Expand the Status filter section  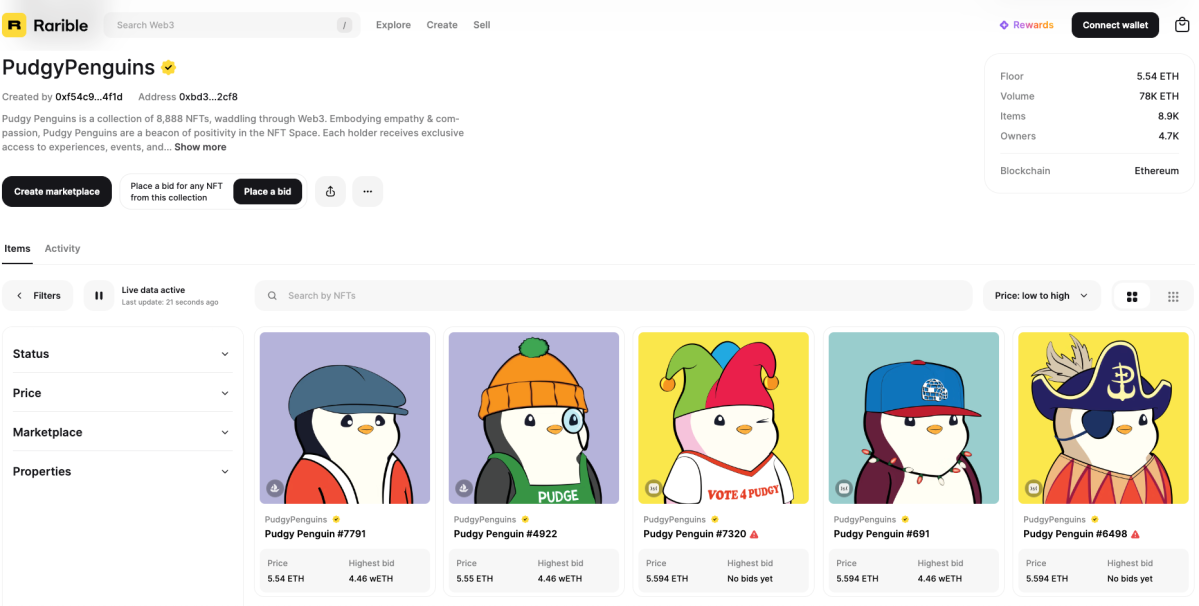coord(122,354)
